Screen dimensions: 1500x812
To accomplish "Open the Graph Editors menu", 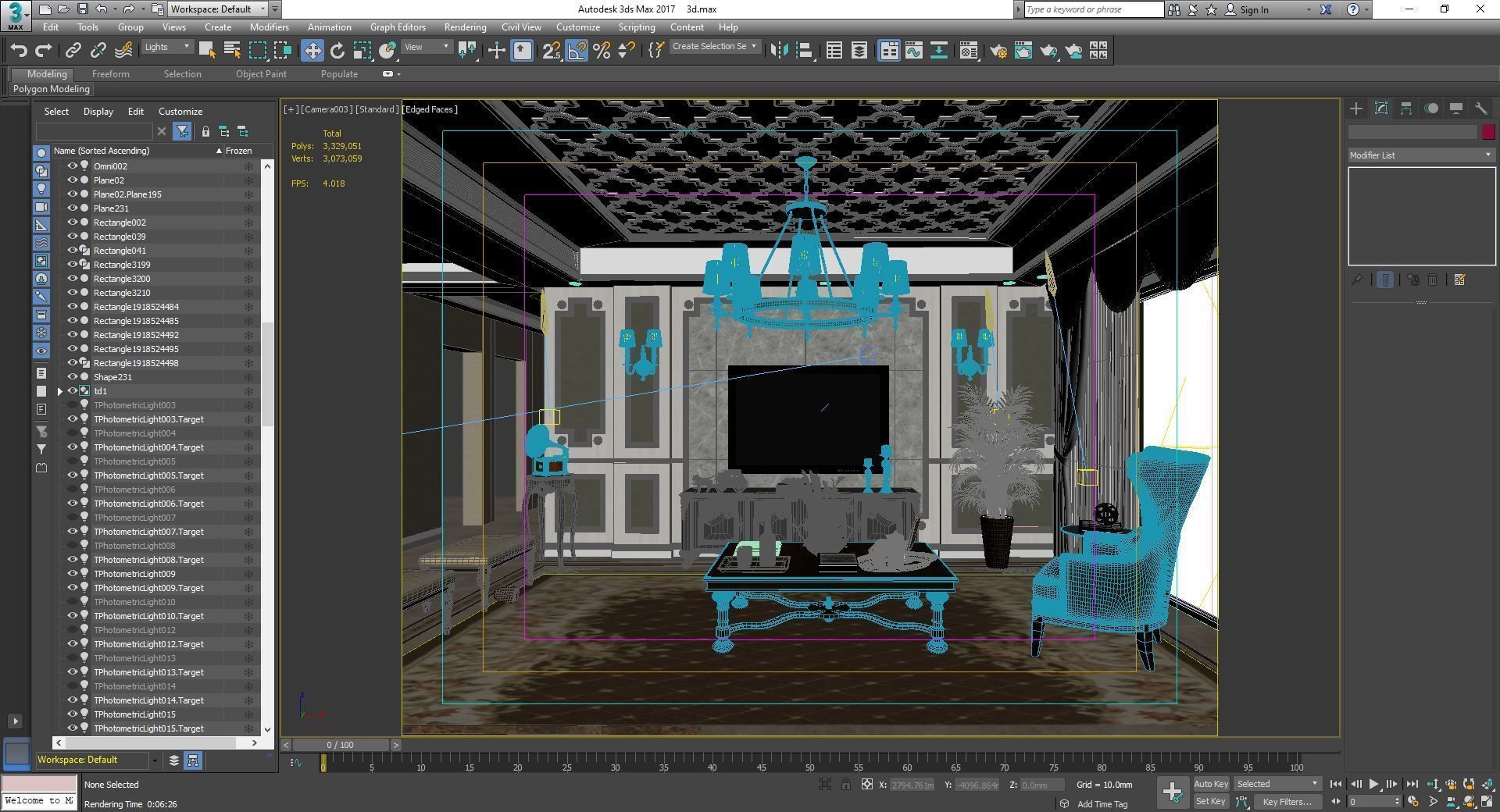I will click(398, 27).
